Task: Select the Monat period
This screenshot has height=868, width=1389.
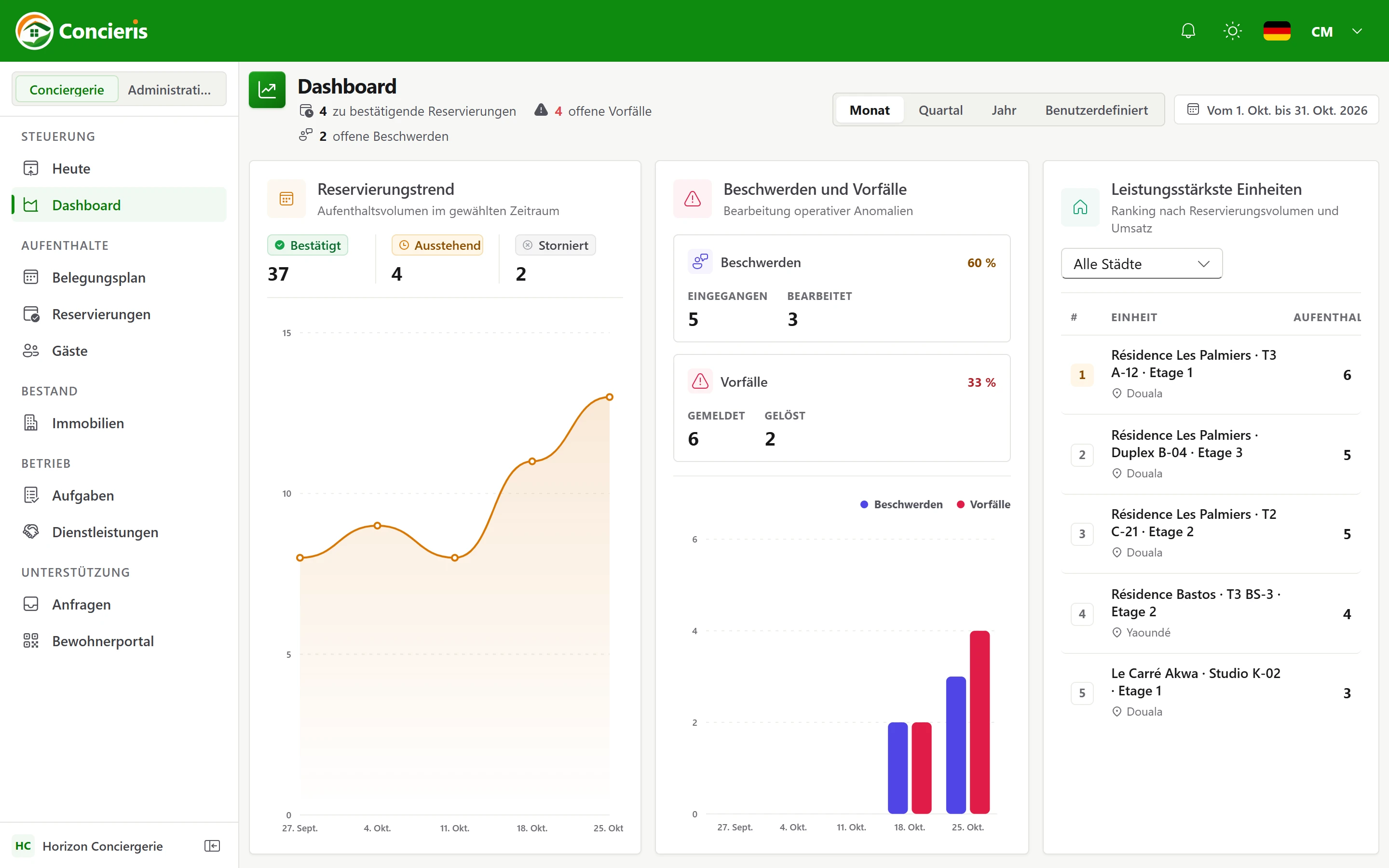Action: 870,109
